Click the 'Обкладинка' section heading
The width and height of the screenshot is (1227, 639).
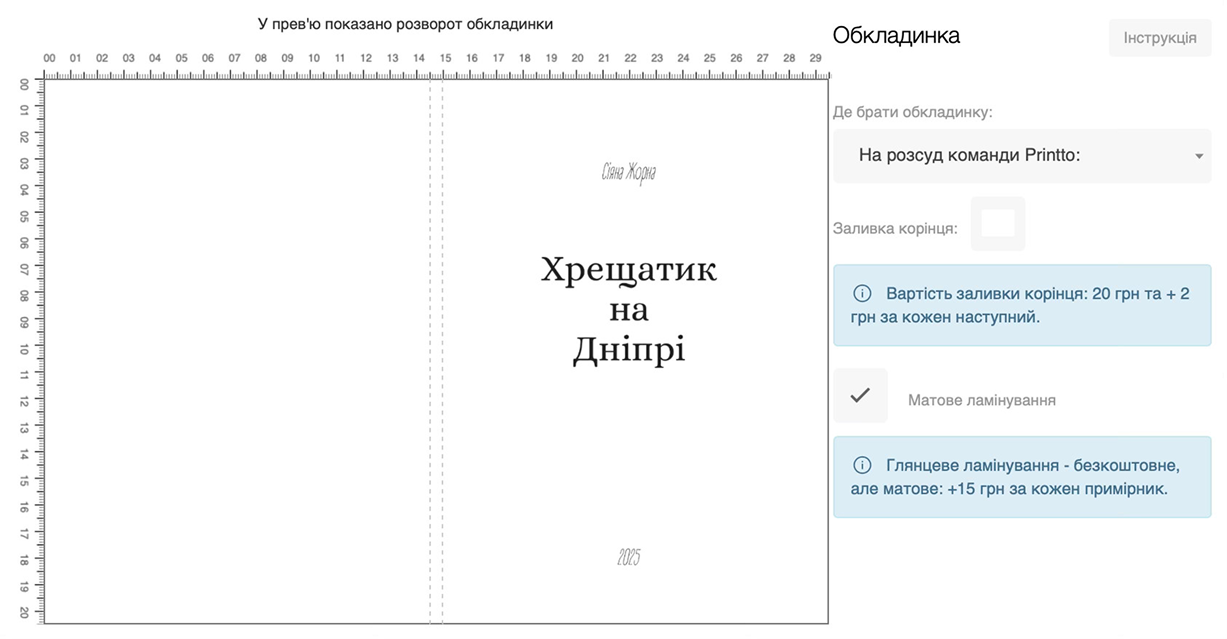[x=896, y=36]
